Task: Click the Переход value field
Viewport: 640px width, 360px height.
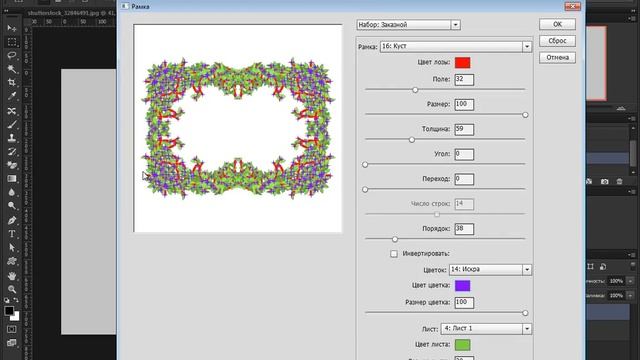Action: (464, 179)
